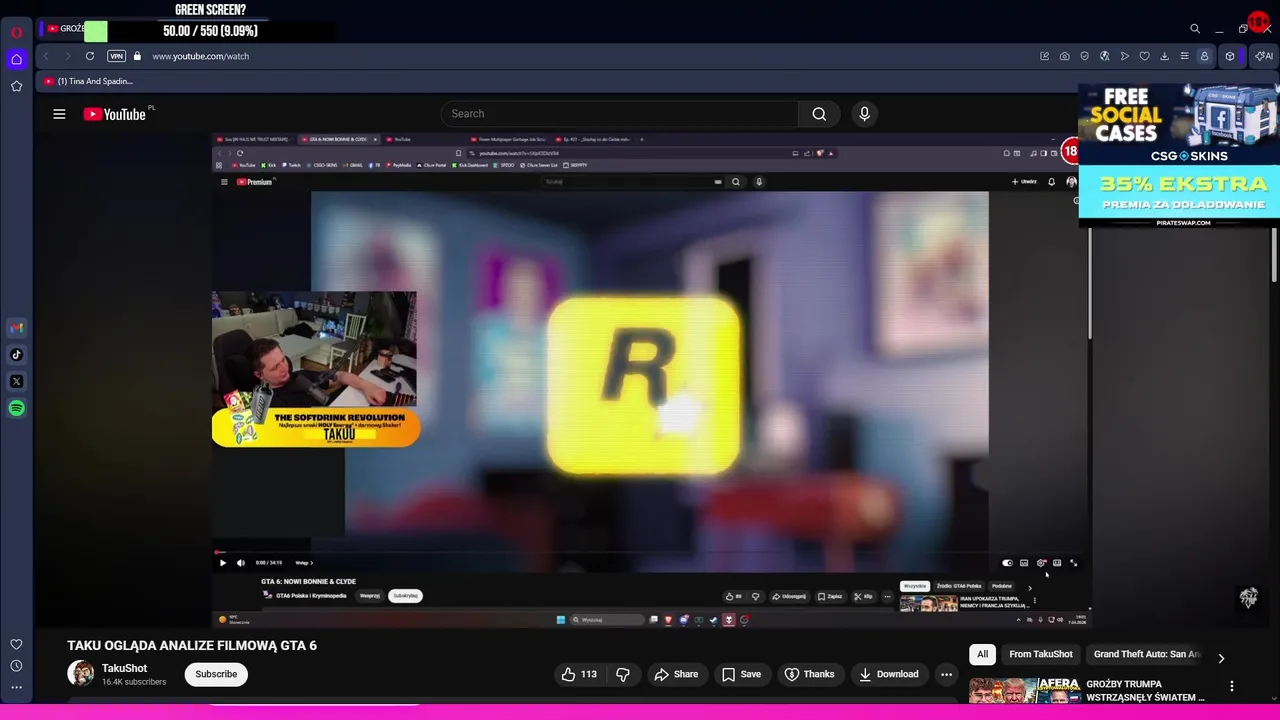1280x720 pixels.
Task: Open the multicolor app icon above TikTok in the sidebar
Action: [16, 328]
